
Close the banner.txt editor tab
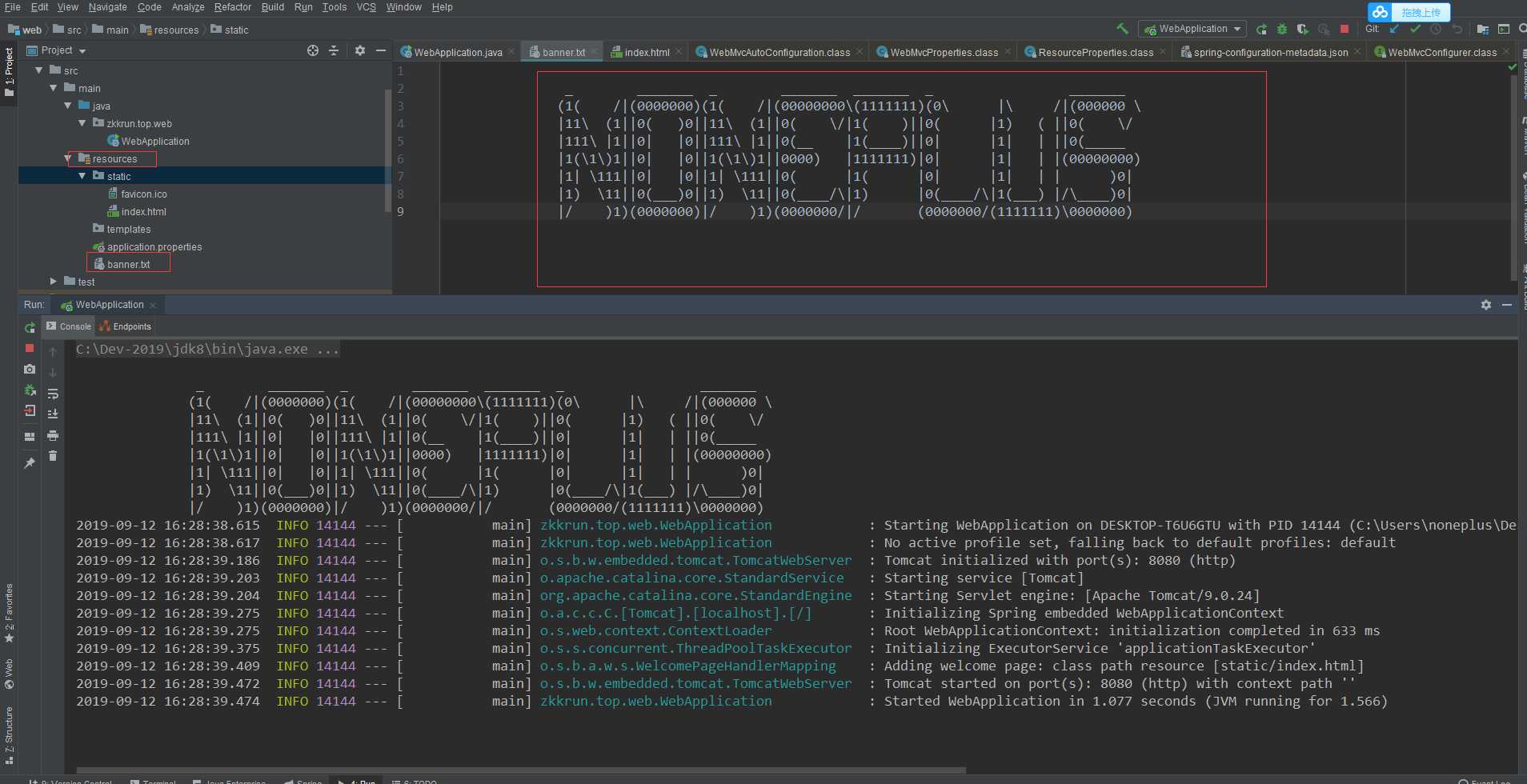pos(594,52)
